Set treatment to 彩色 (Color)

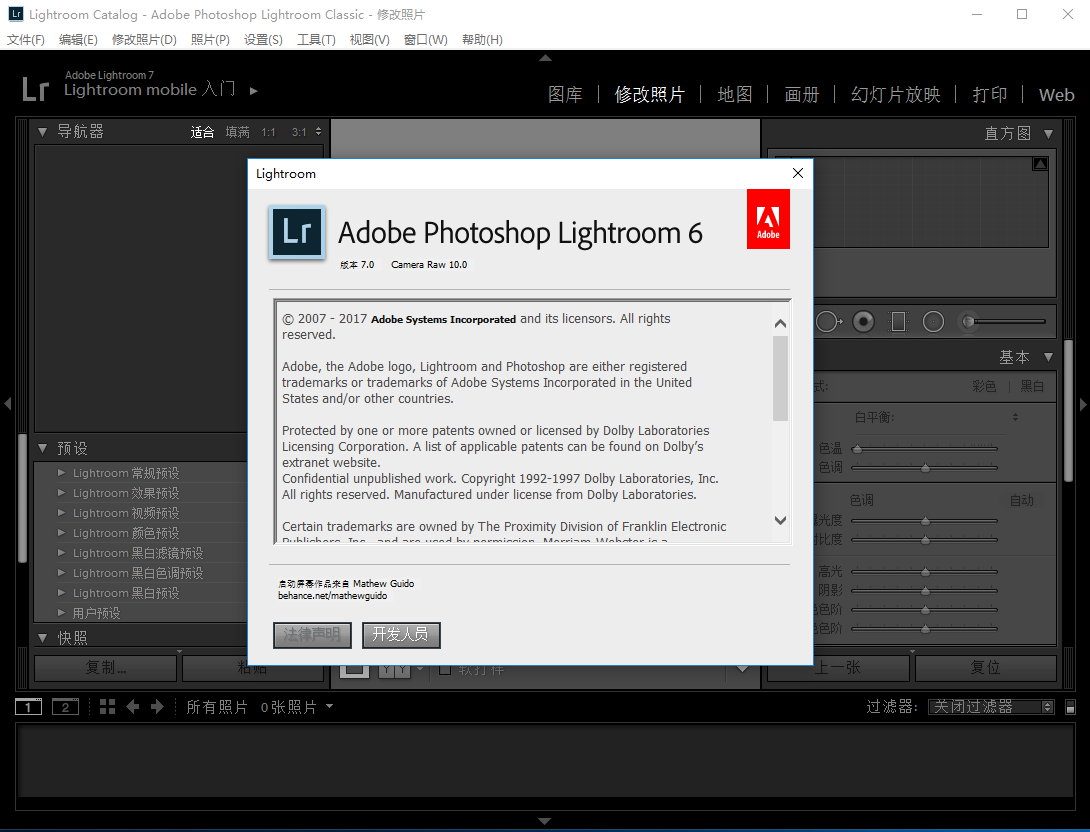click(984, 386)
